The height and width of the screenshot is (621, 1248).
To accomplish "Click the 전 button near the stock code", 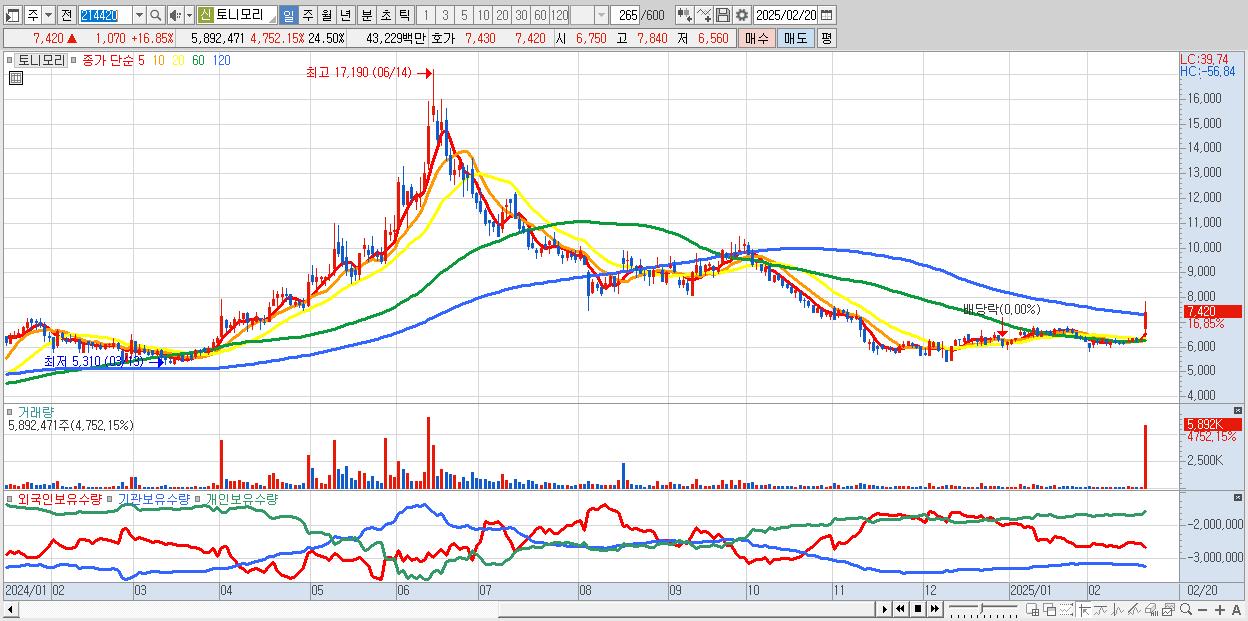I will [x=66, y=15].
